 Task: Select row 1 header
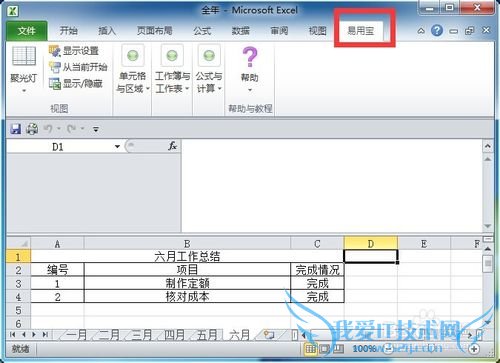(x=18, y=257)
